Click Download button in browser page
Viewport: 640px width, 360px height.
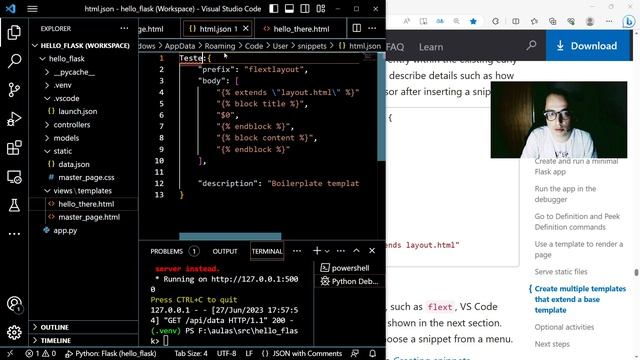tap(589, 46)
